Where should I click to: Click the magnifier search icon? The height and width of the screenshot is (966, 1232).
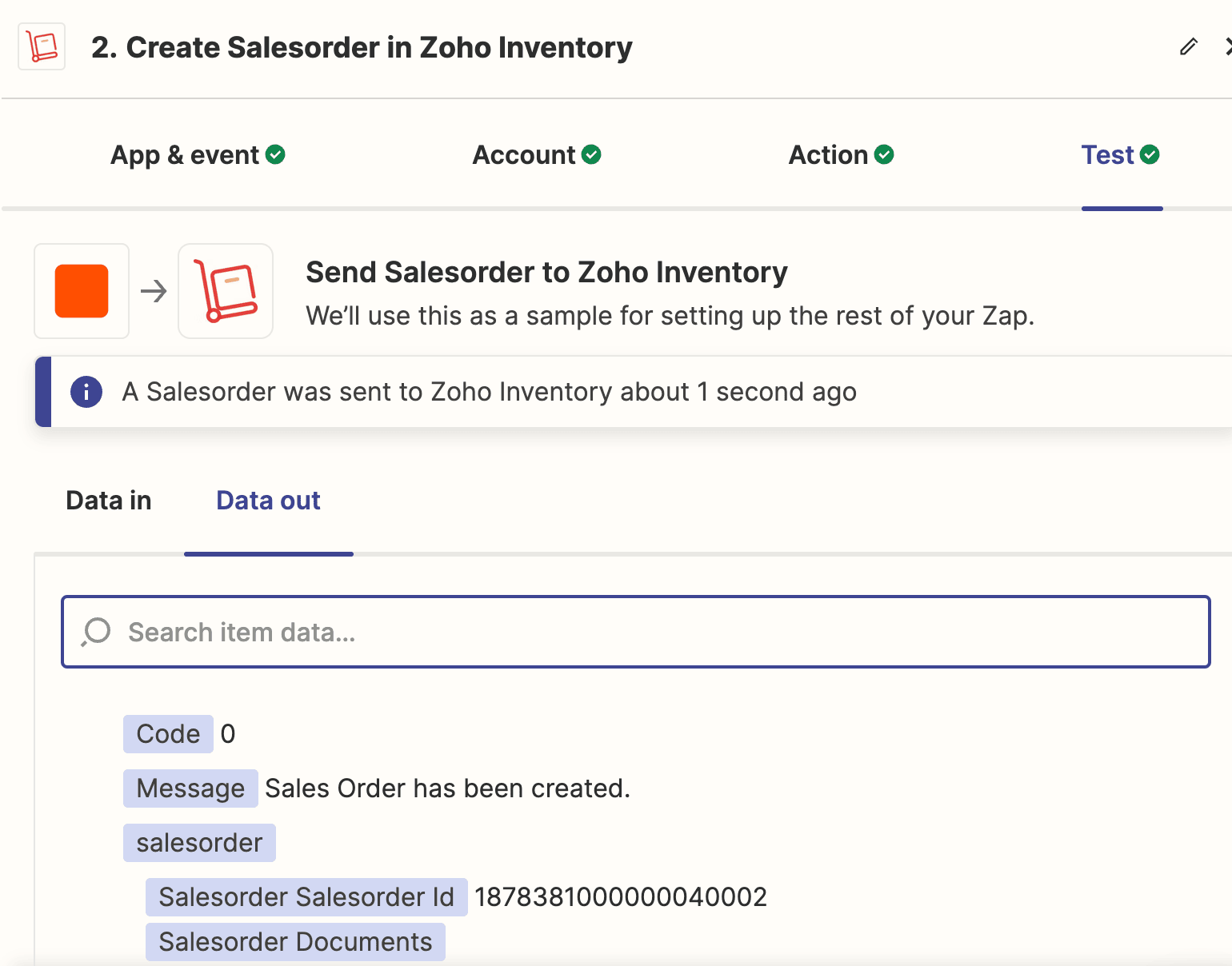pyautogui.click(x=96, y=632)
